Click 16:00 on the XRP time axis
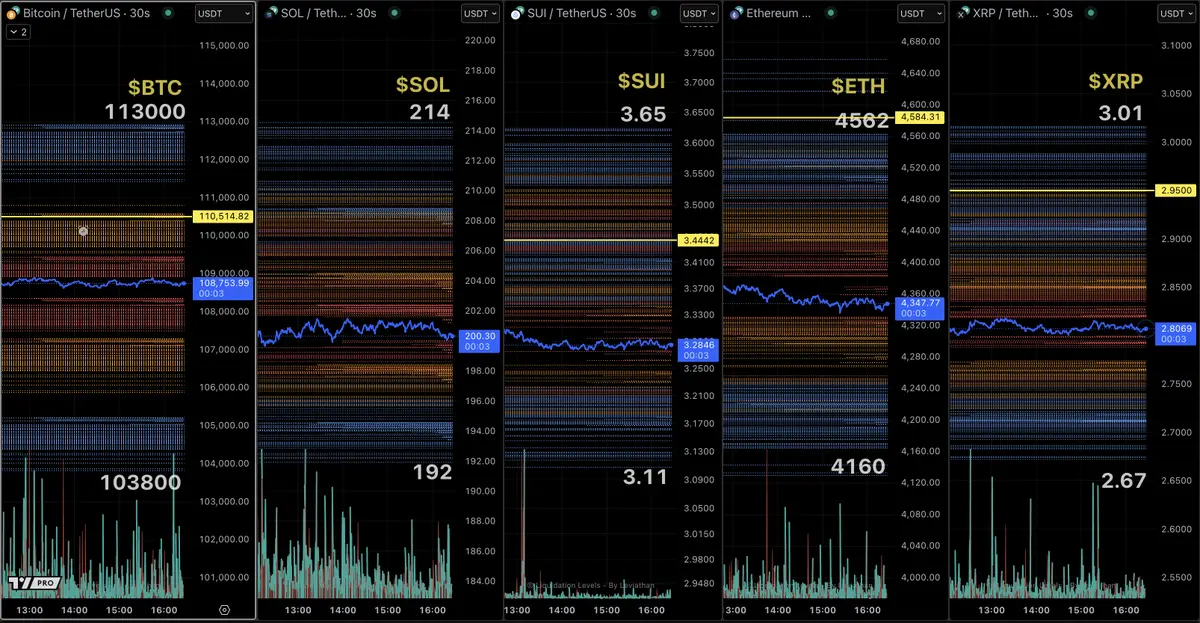 point(1128,610)
